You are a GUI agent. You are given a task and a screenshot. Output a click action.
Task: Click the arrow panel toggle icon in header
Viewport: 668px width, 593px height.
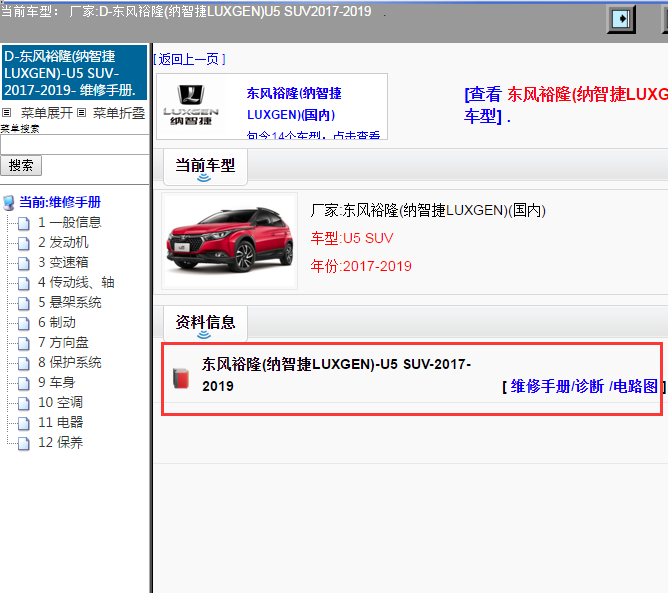[621, 19]
